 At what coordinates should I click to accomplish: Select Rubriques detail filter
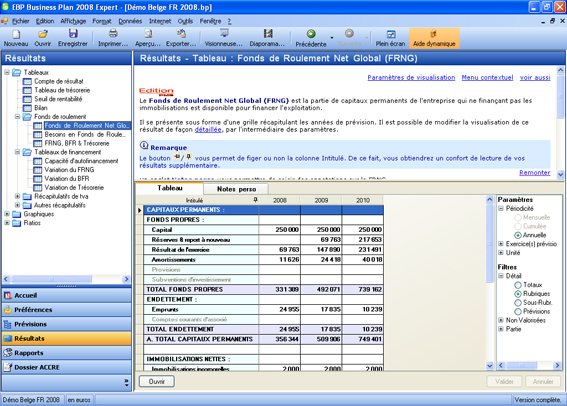(518, 294)
